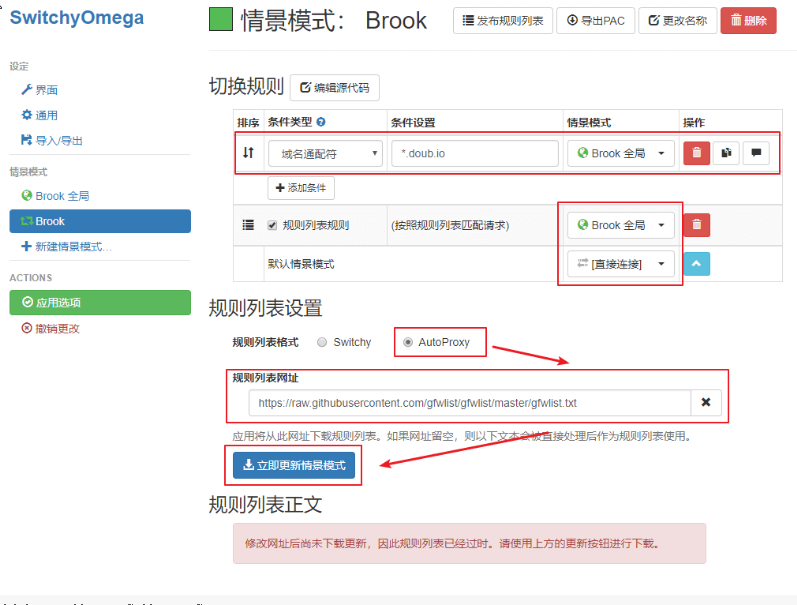Clear the rule list URL with X
The height and width of the screenshot is (605, 797).
click(706, 403)
